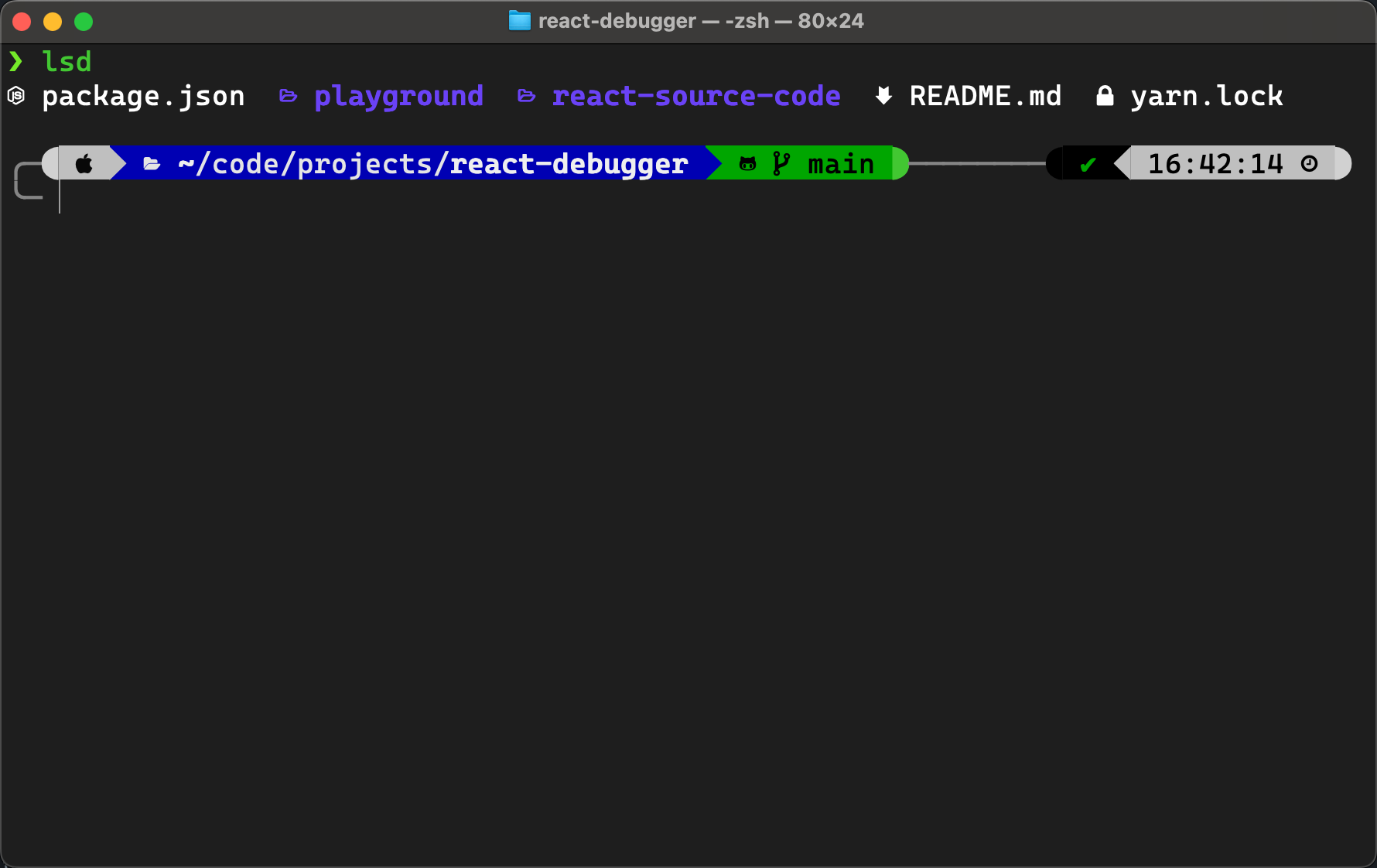Screen dimensions: 1377x868
Task: Select the README.md file entry
Action: (986, 96)
